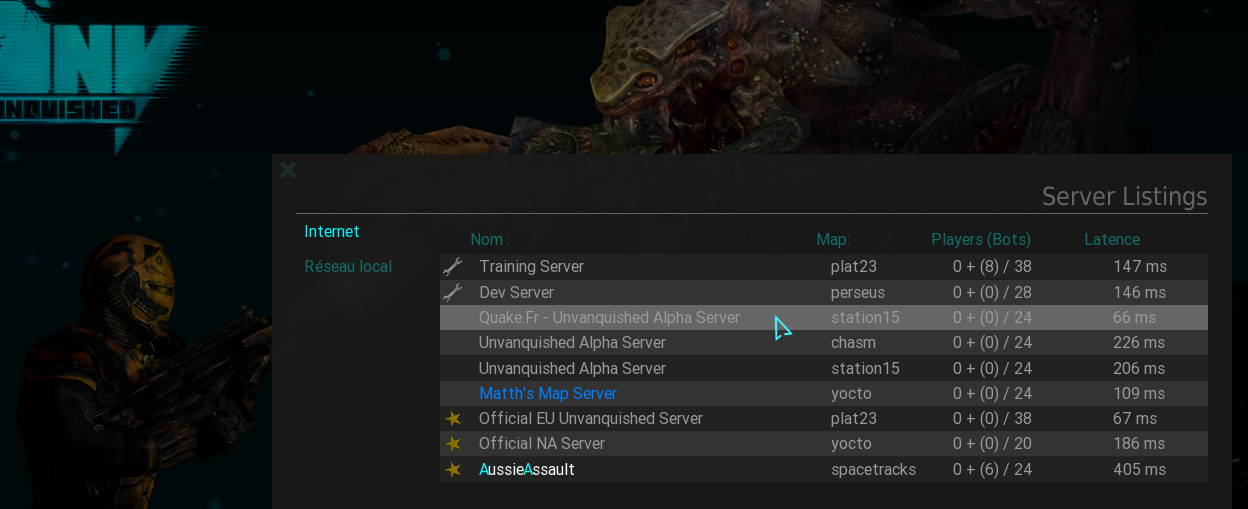Select the Training Server row
Viewport: 1248px width, 509px height.
click(x=824, y=266)
